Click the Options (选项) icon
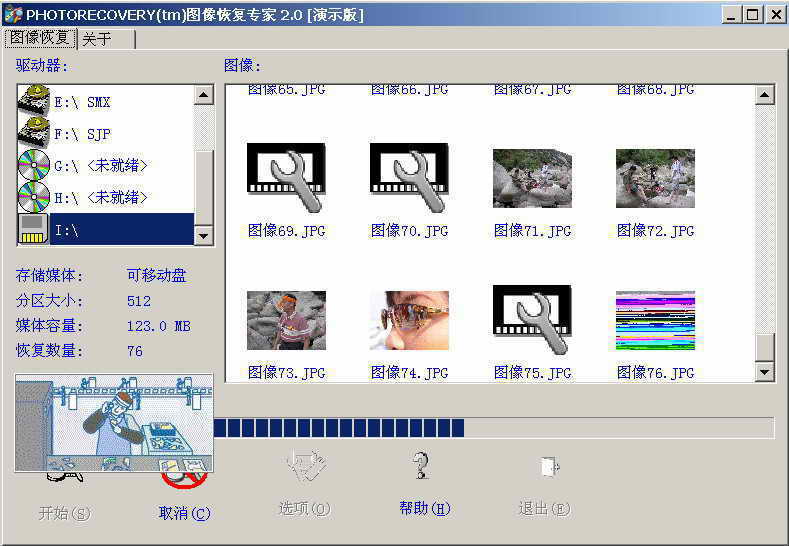Image resolution: width=789 pixels, height=546 pixels. pos(304,467)
